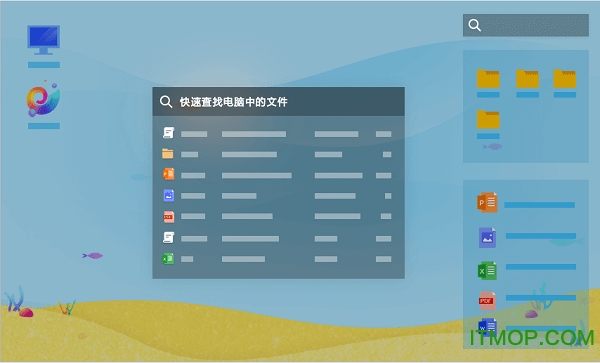Screen dimensions: 600x363
Task: Select the folder icon in the search results list
Action: (168, 153)
